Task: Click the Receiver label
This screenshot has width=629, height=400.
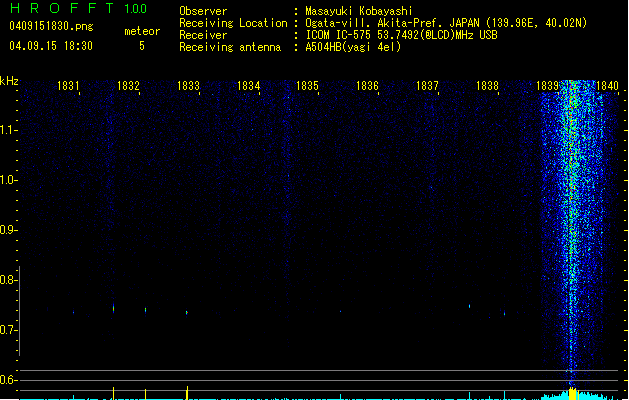Action: coord(203,35)
